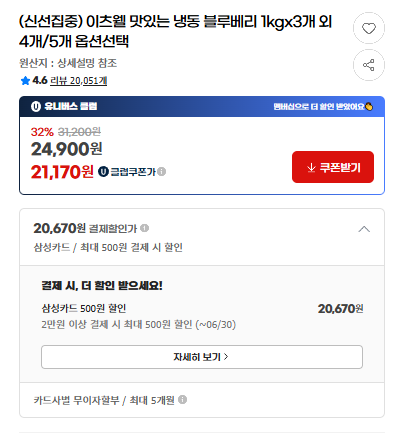Screen dimensions: 394x435
Task: Open 자세히 보기 details button
Action: click(202, 357)
